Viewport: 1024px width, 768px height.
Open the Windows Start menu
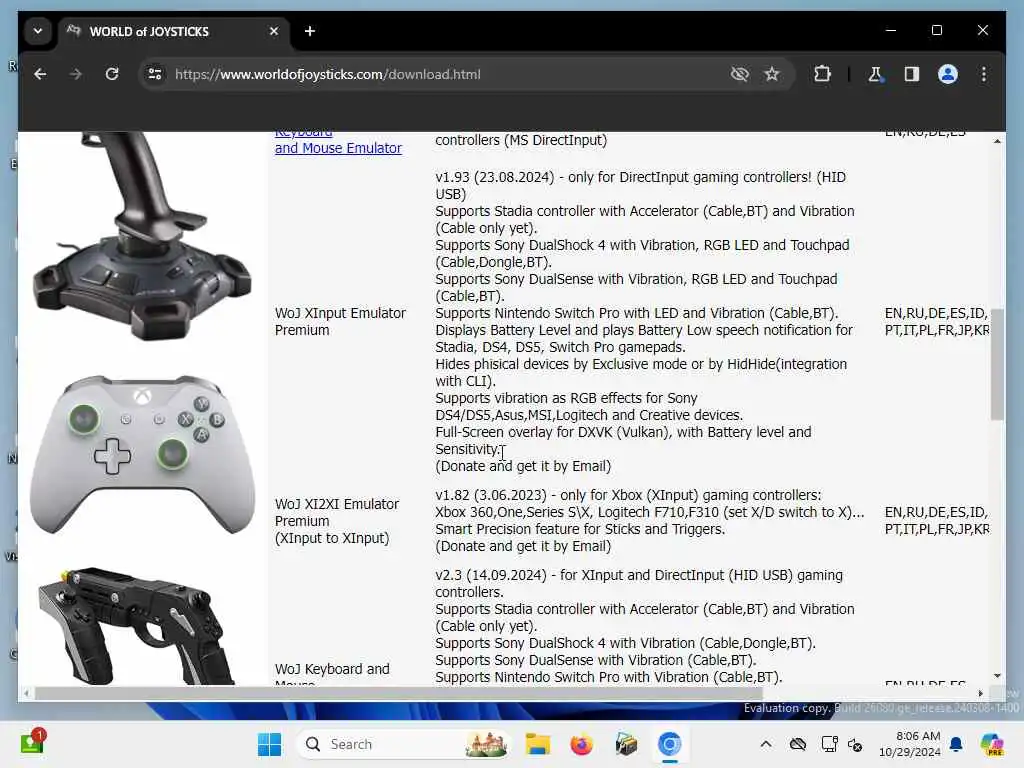tap(269, 744)
